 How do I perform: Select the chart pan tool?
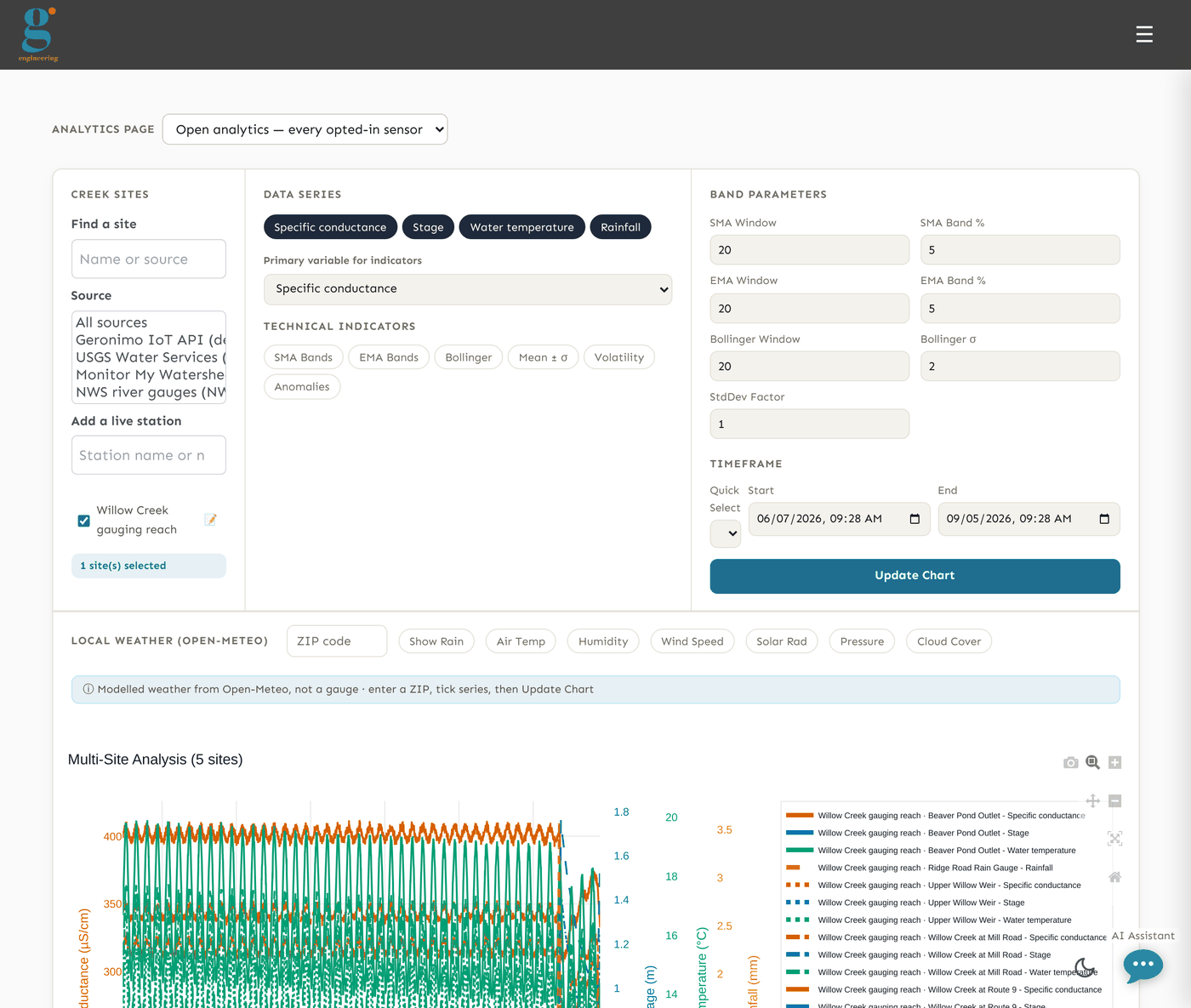pos(1093,800)
